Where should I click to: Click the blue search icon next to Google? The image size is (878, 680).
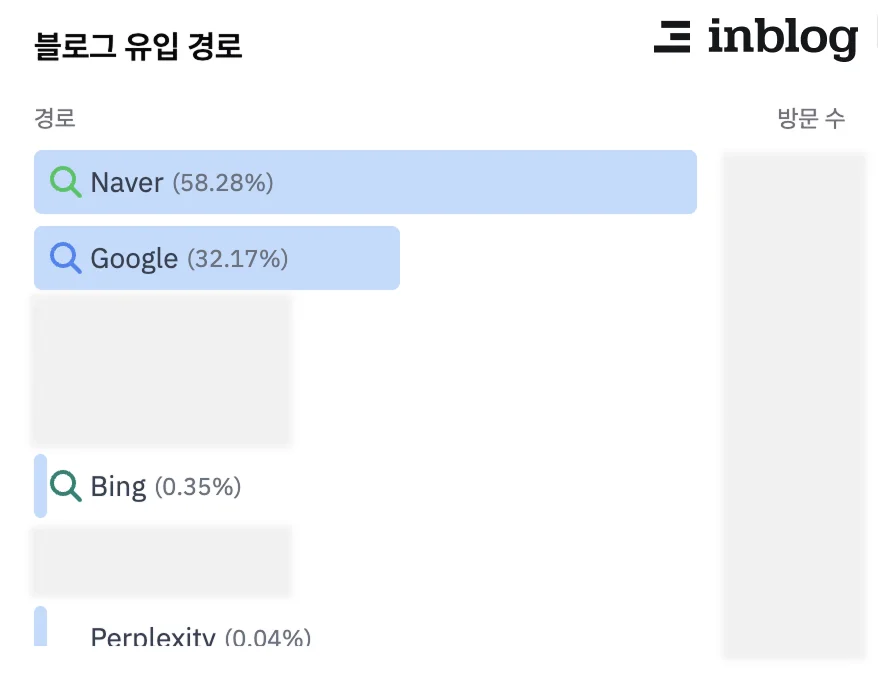point(64,258)
